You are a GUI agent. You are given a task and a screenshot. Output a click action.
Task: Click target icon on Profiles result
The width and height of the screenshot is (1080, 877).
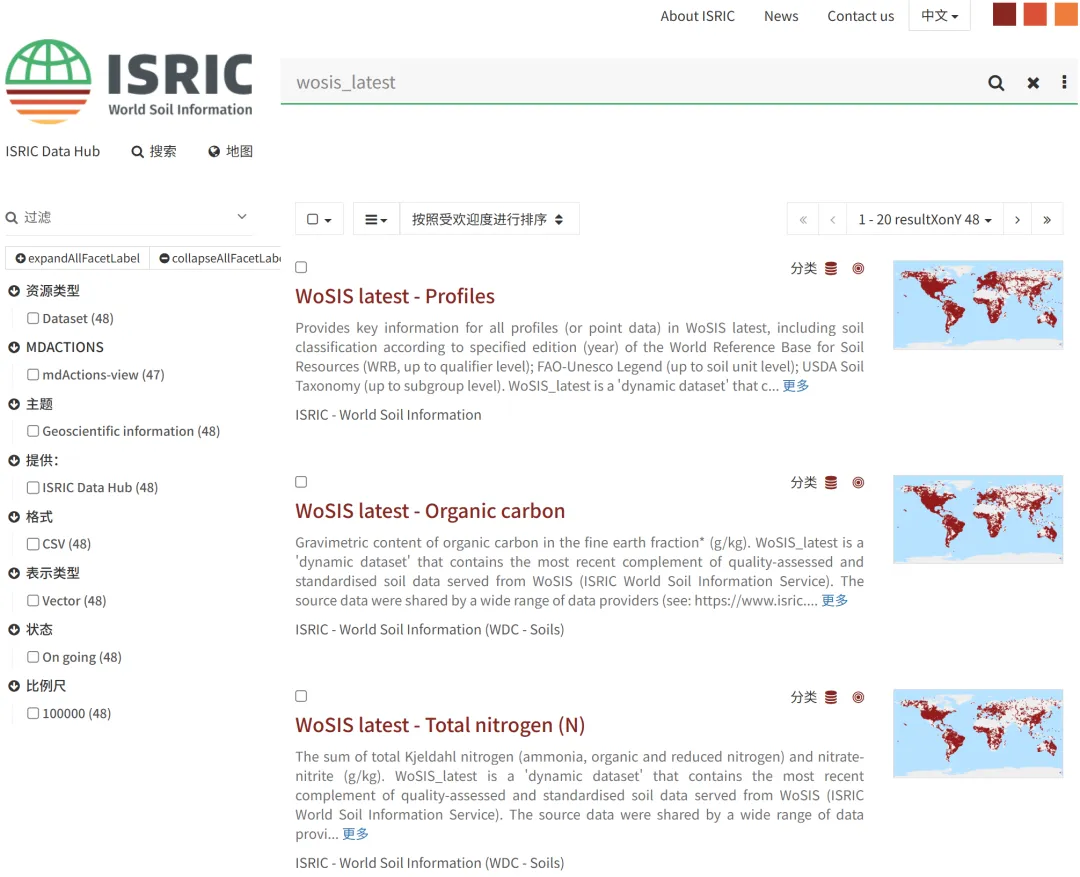pyautogui.click(x=858, y=269)
